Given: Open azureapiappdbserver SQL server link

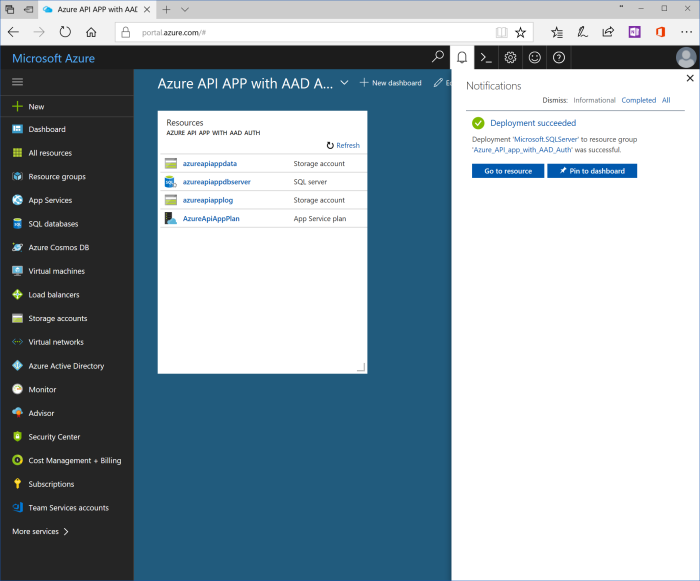Looking at the screenshot, I should click(217, 182).
